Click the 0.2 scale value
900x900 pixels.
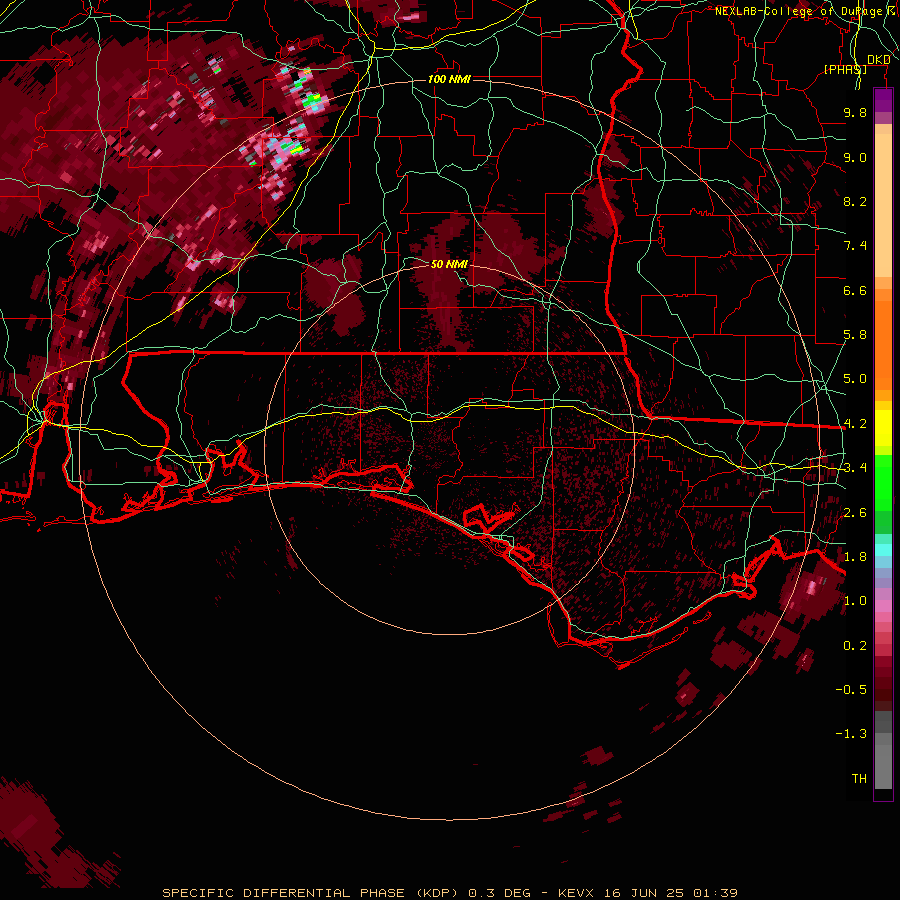[x=855, y=646]
